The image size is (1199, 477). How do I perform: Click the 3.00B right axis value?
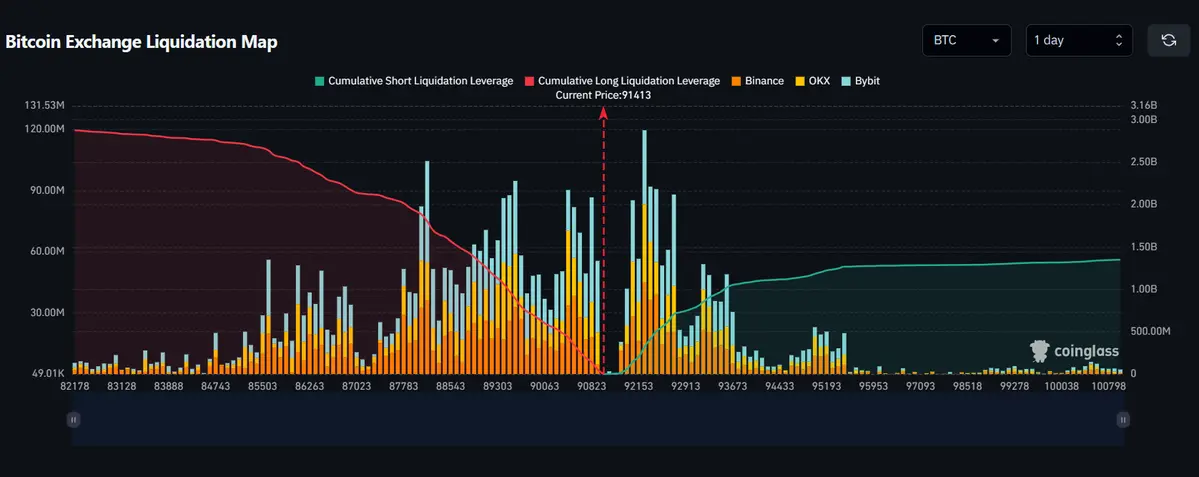(x=1144, y=119)
